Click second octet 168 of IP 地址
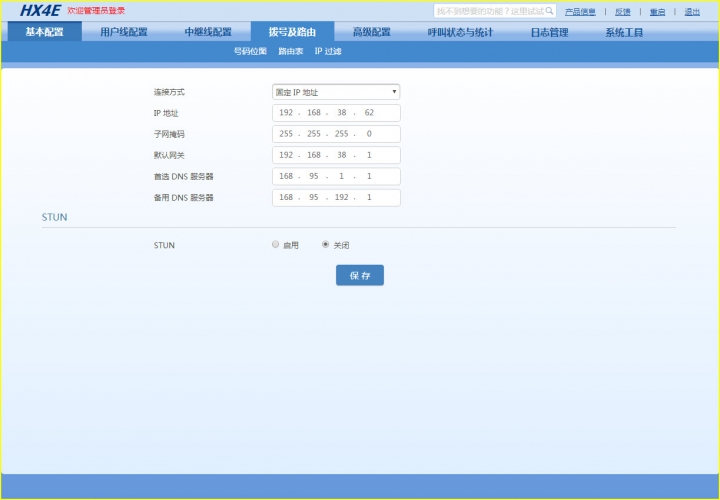Viewport: 720px width, 500px height. pos(314,113)
